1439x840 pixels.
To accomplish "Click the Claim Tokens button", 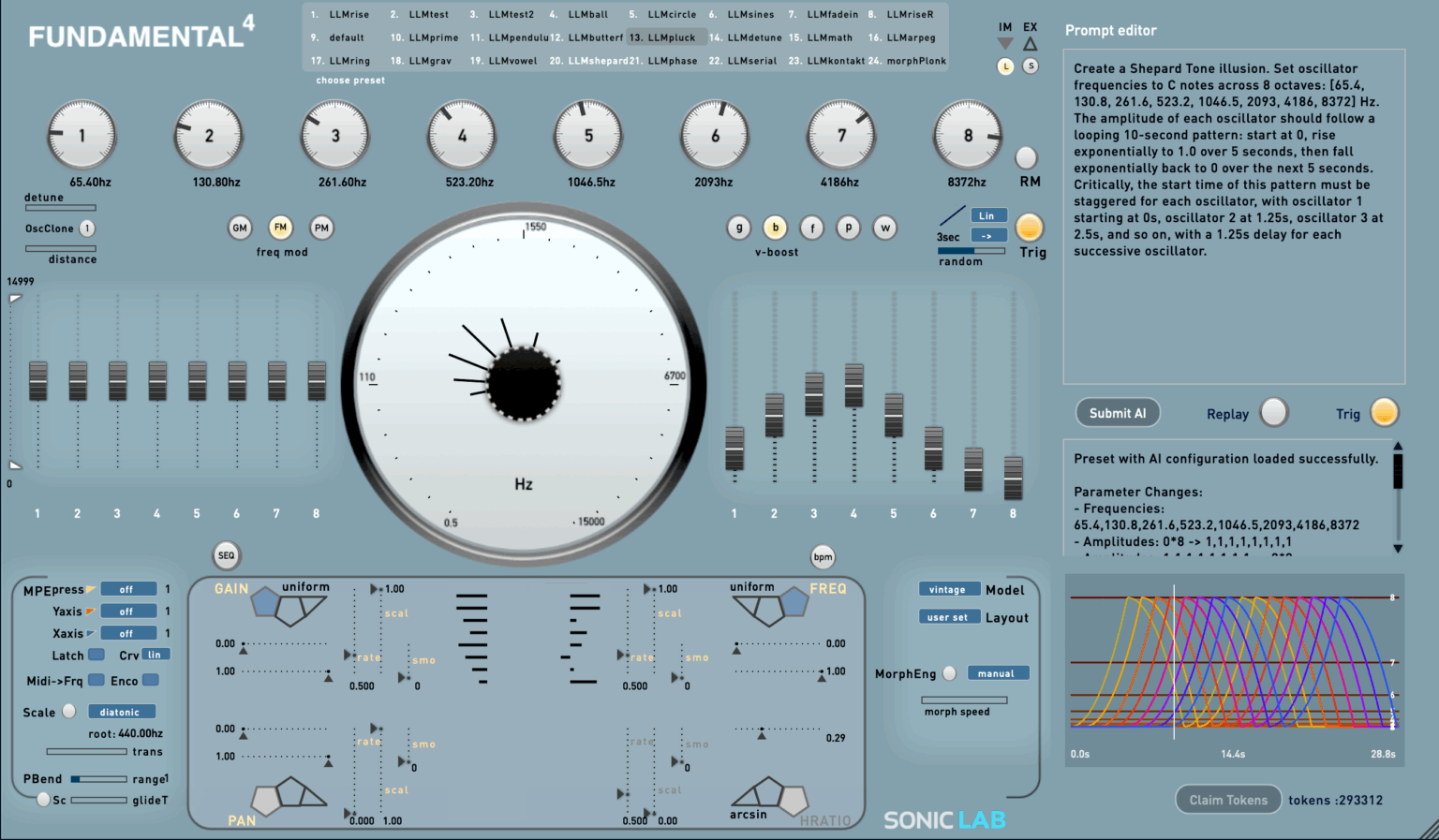I will (1227, 799).
